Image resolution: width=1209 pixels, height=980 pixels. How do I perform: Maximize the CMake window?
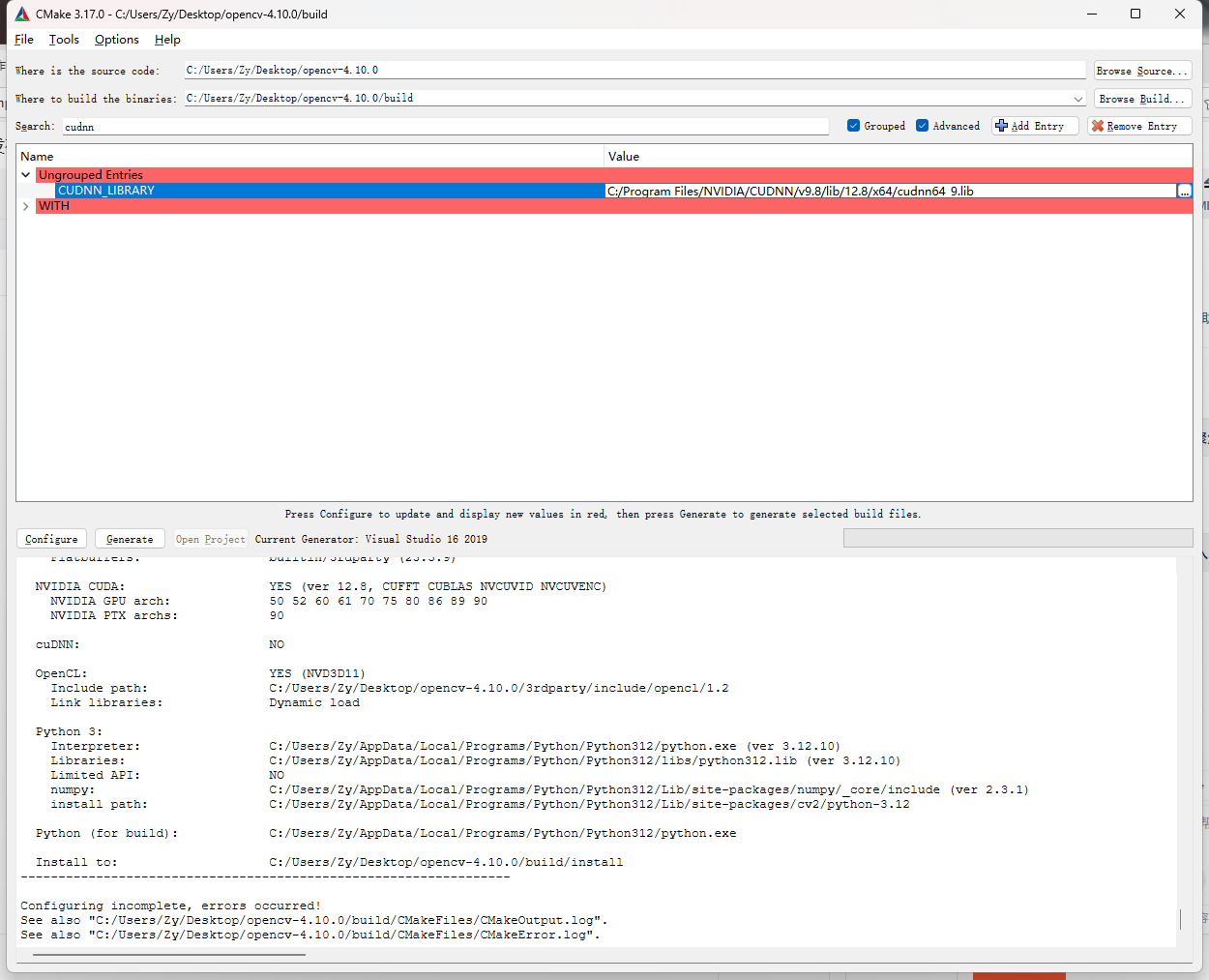[x=1135, y=14]
